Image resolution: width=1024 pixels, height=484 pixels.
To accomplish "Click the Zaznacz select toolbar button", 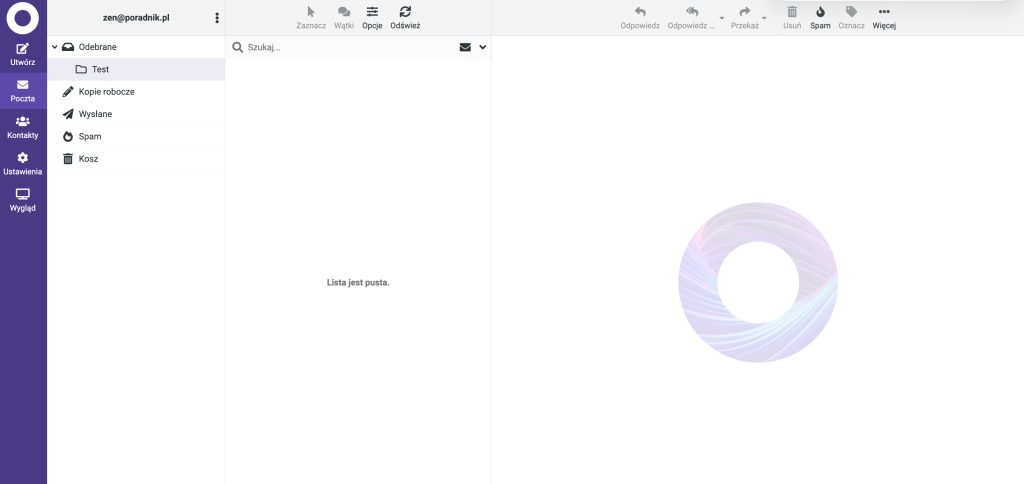I will coord(311,18).
